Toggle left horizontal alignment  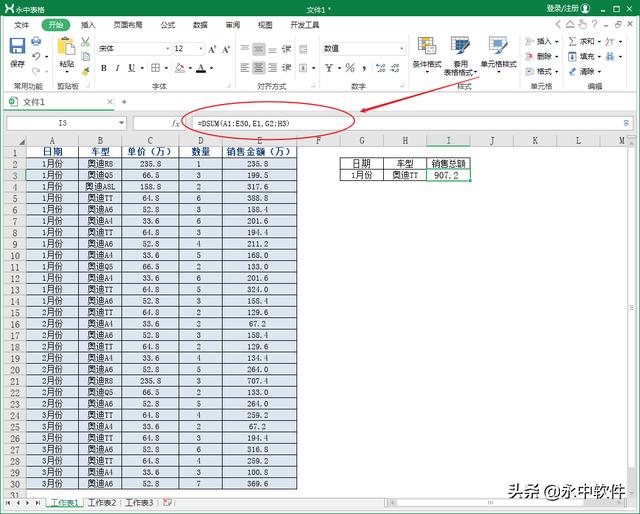(244, 68)
